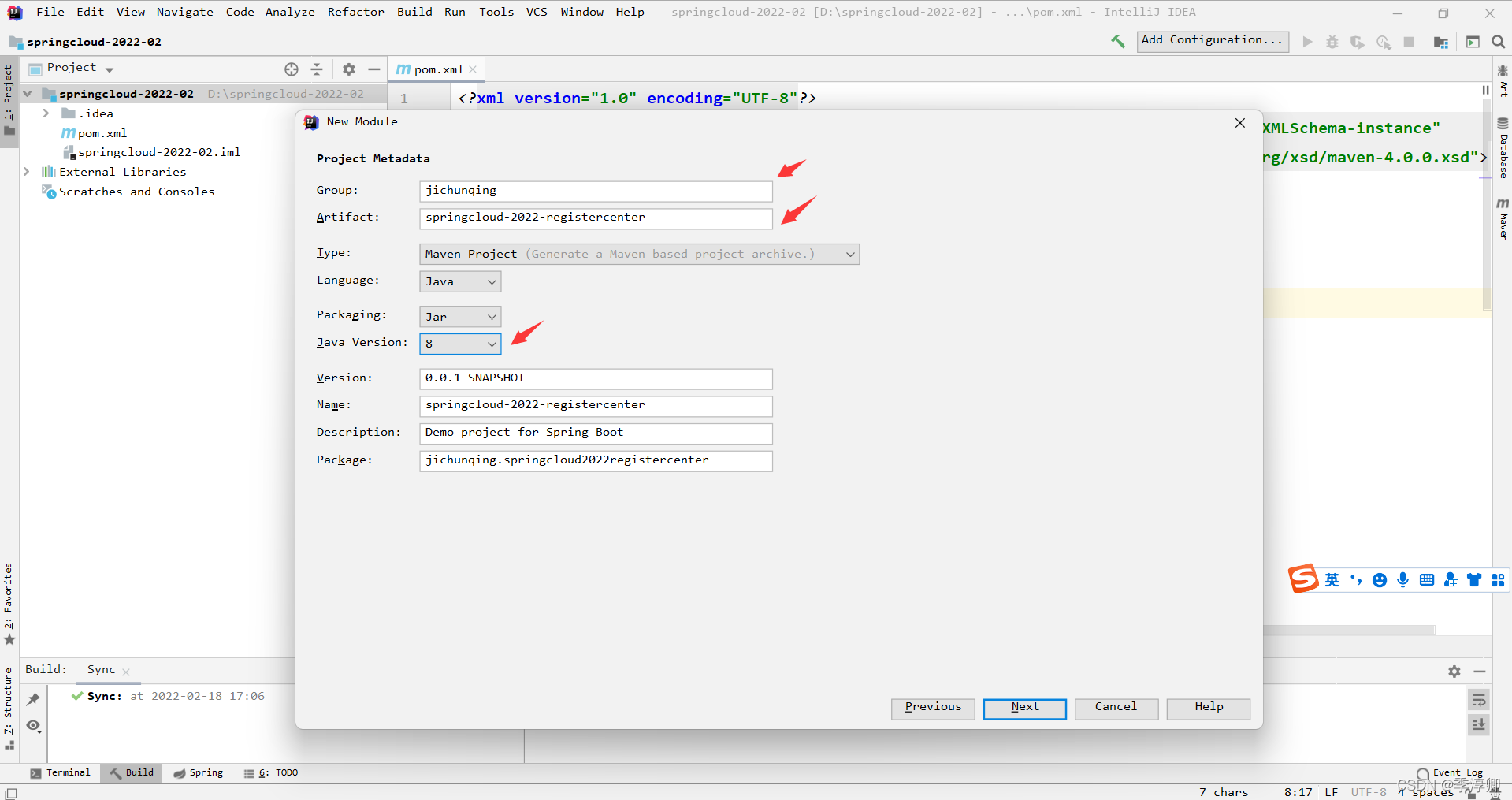Open the Language dropdown
Screen dimensions: 1512x800
click(x=460, y=281)
